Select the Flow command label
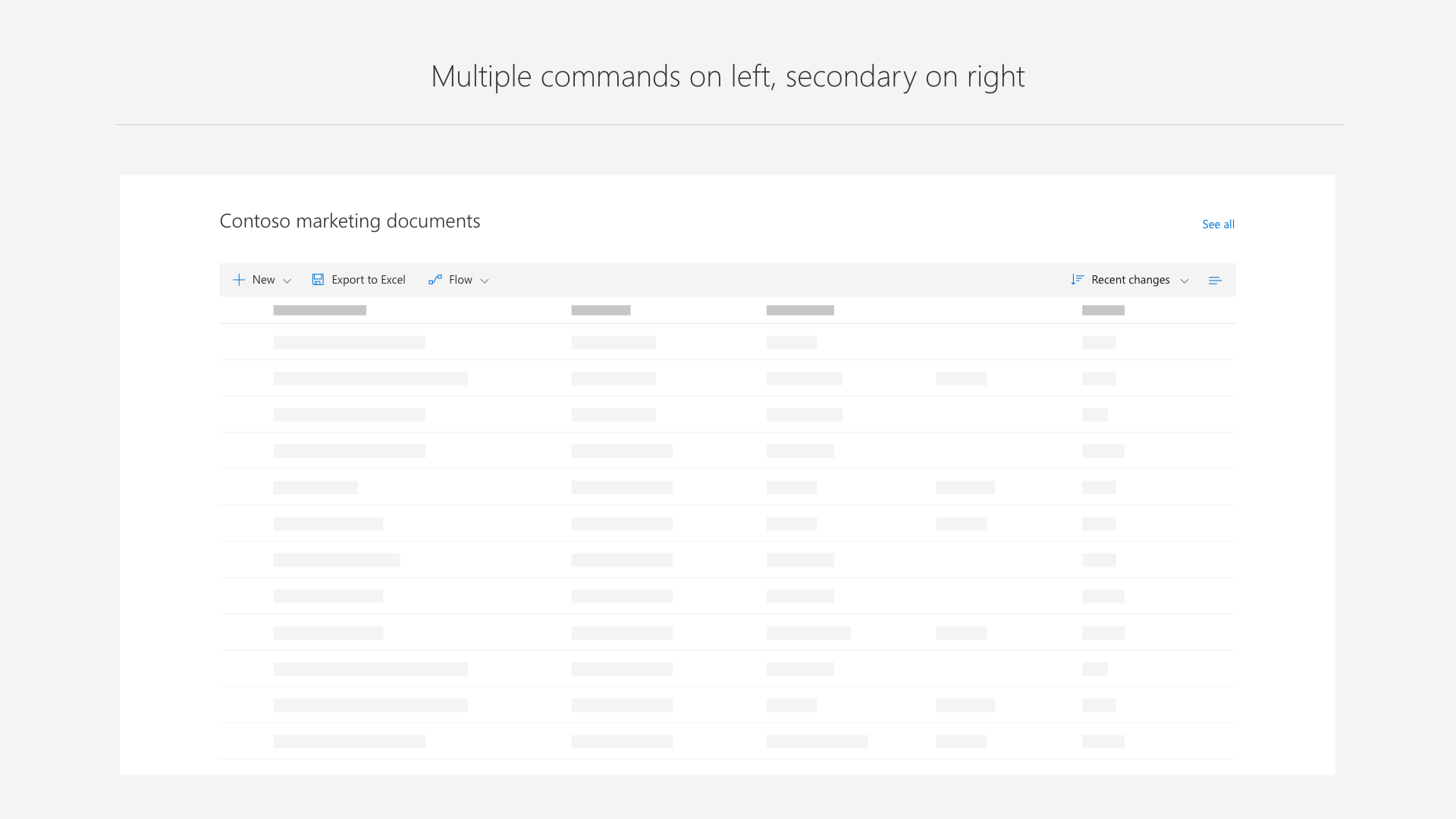Screen dimensions: 1456x819 click(x=460, y=280)
